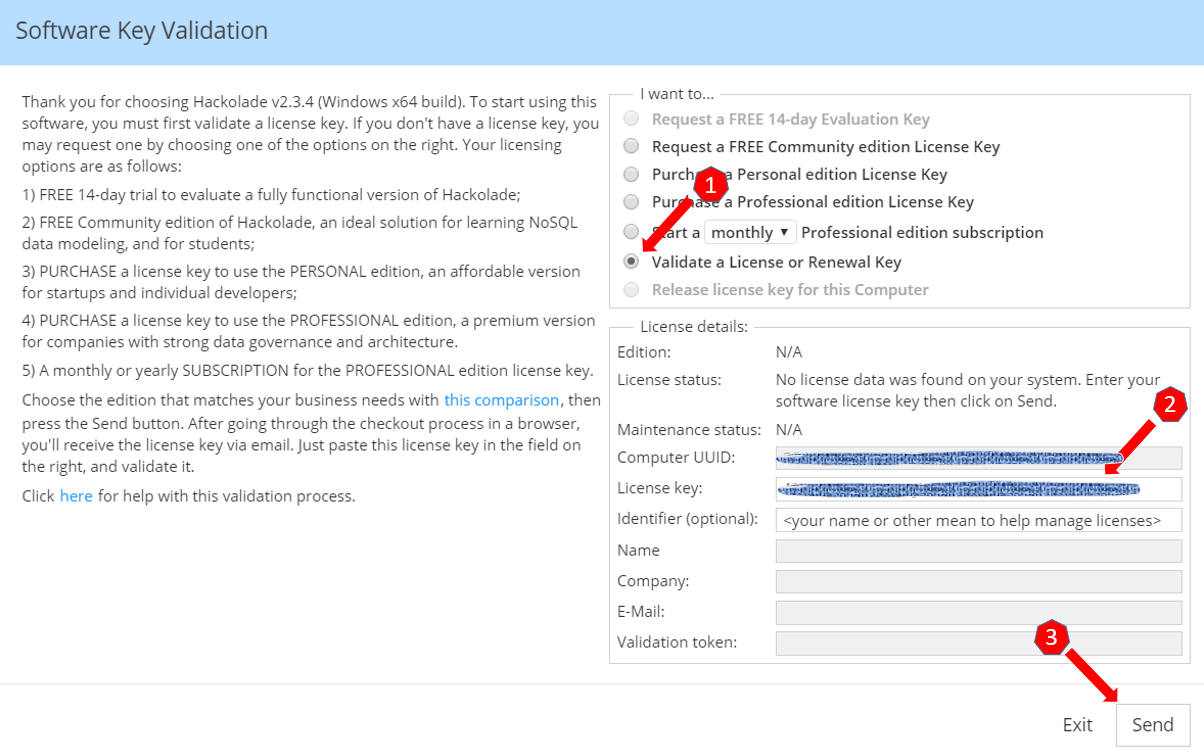This screenshot has width=1204, height=755.
Task: Select Validate a License or Renewal Key
Action: [x=631, y=262]
